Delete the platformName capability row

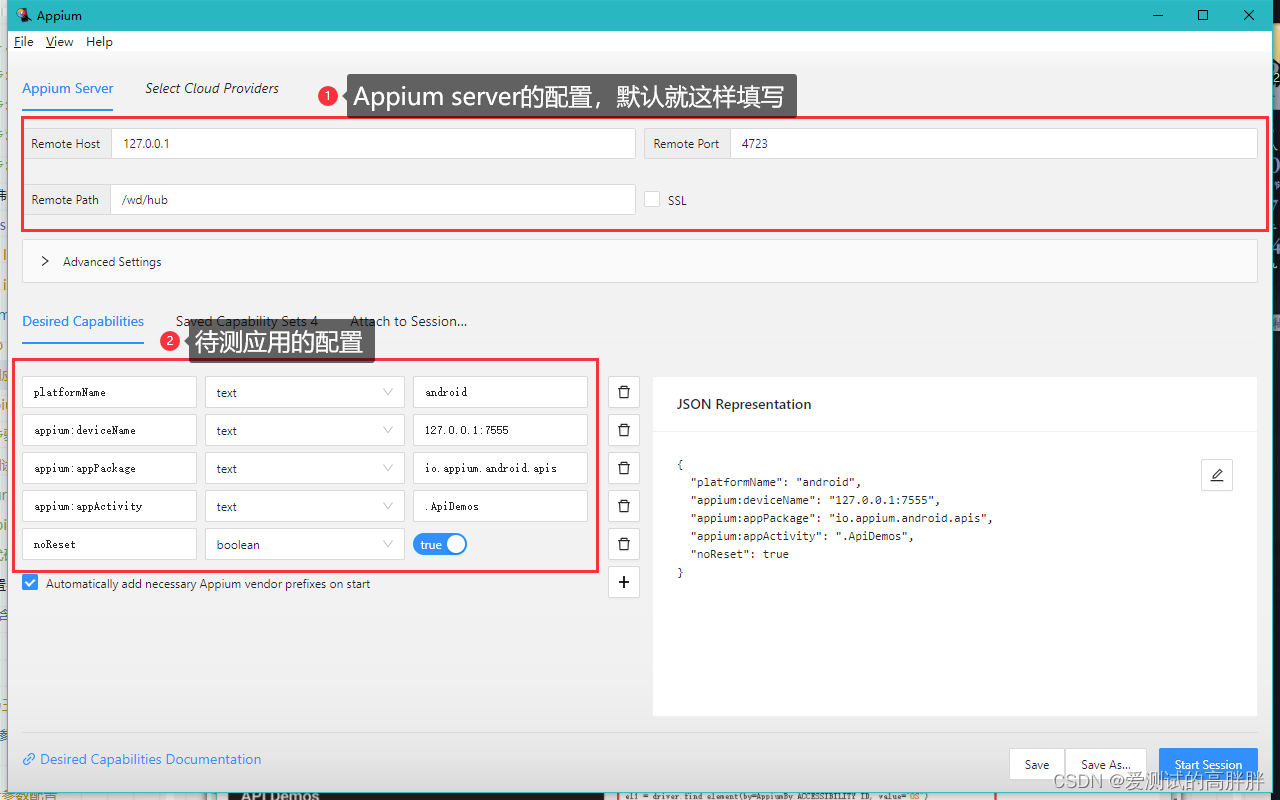point(624,392)
